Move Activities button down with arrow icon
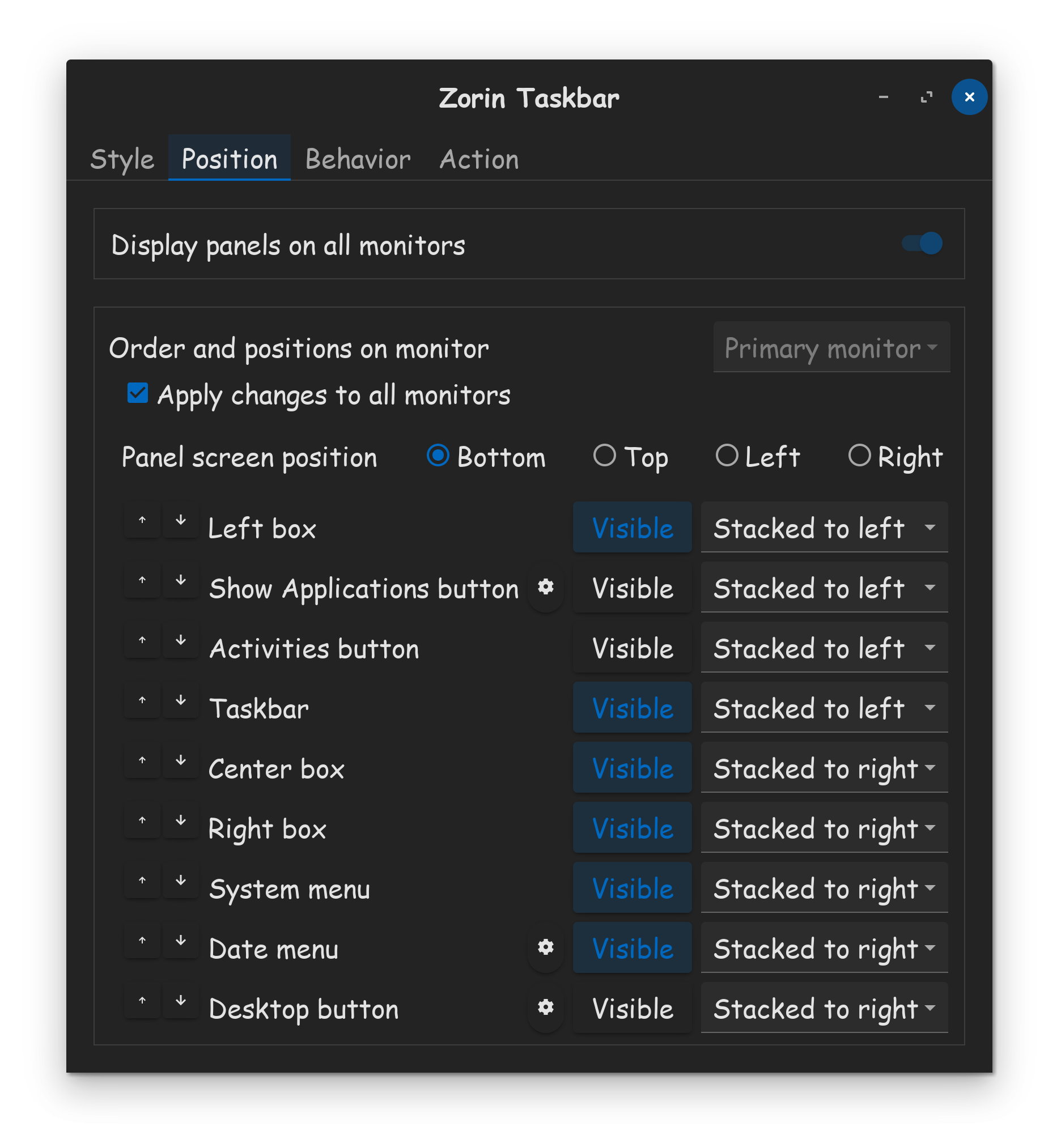 [x=181, y=641]
